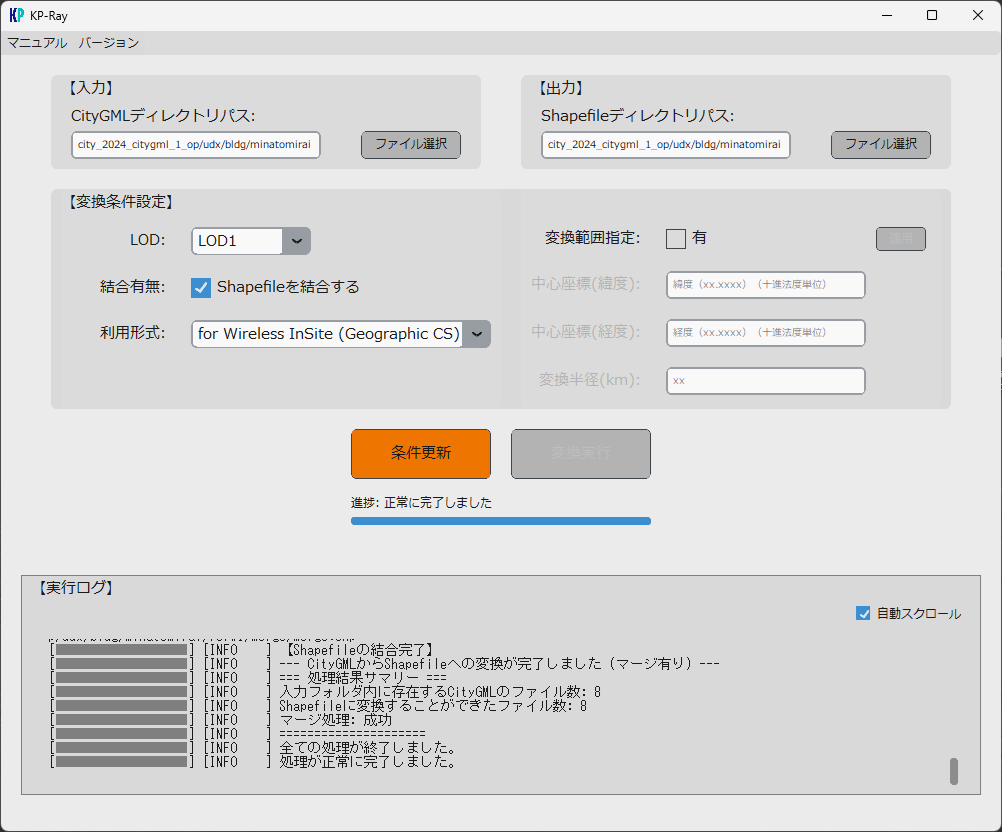
Task: Click the KP-Ray app icon in title bar
Action: click(x=16, y=15)
